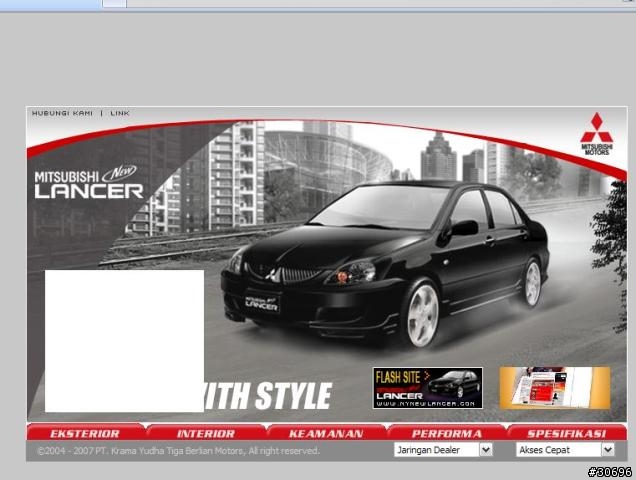Image resolution: width=636 pixels, height=480 pixels.
Task: Click the copyright Krama Yudha text
Action: 178,451
